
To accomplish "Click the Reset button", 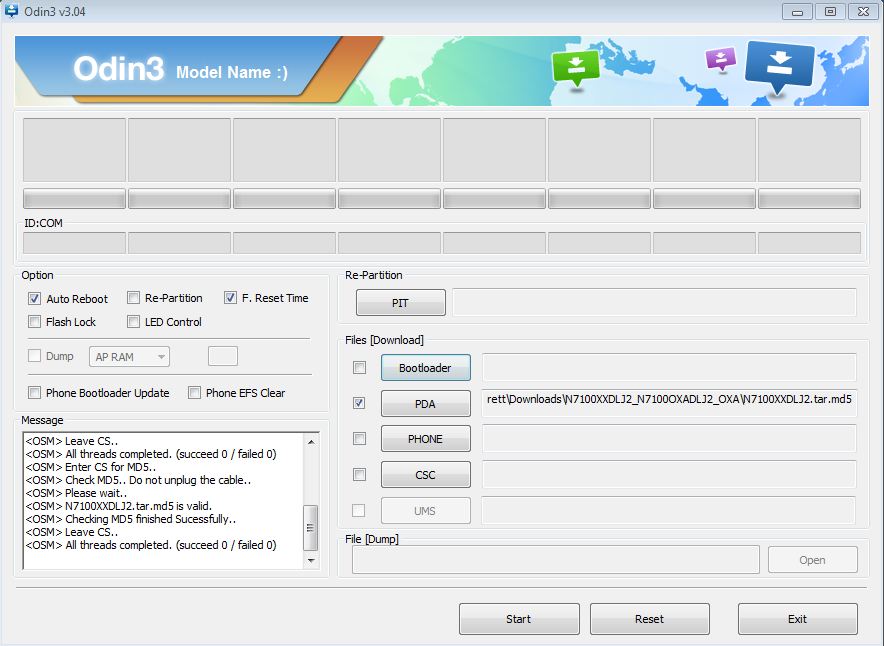I will [649, 619].
